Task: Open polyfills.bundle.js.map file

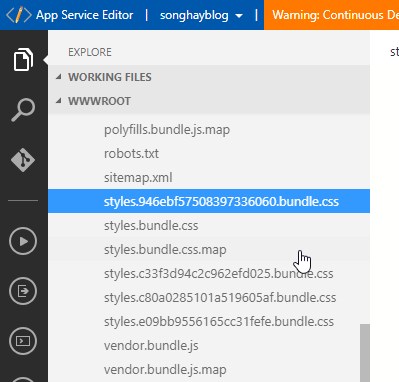Action: click(209, 130)
